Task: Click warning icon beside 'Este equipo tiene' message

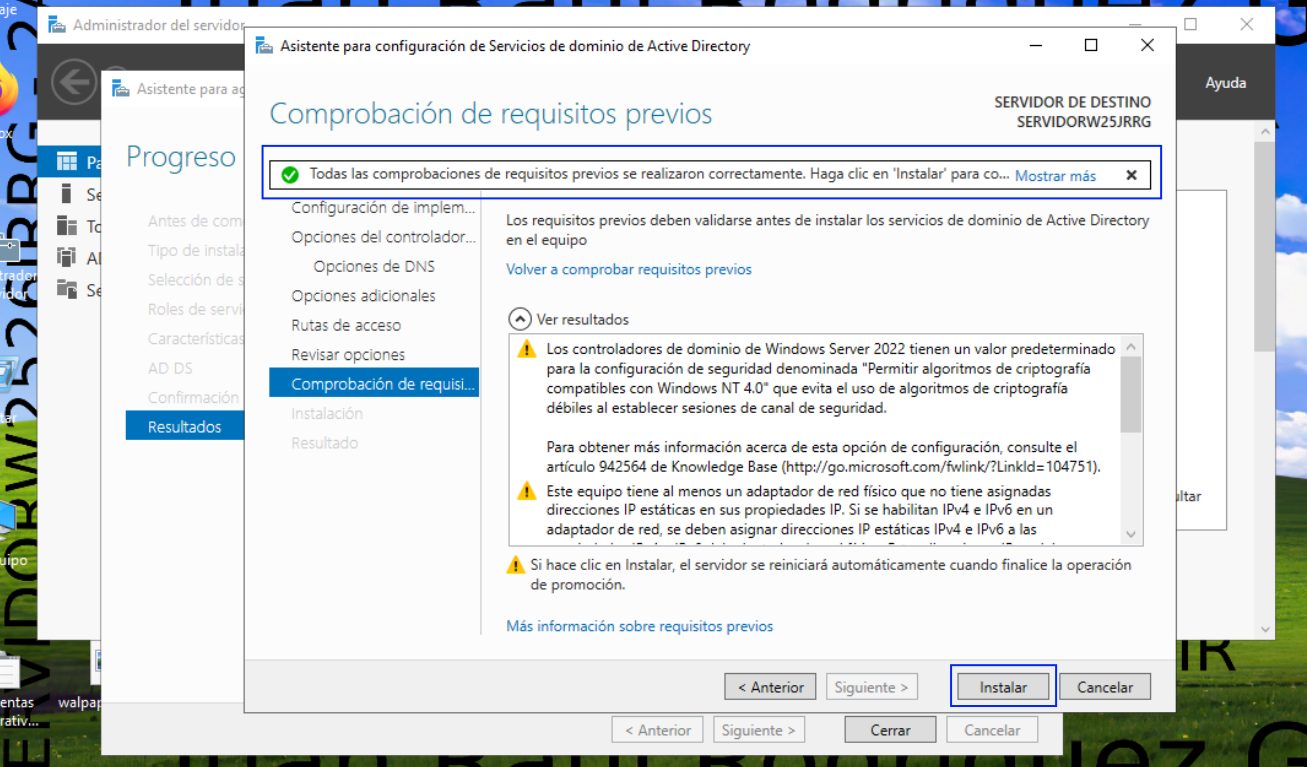Action: [526, 491]
